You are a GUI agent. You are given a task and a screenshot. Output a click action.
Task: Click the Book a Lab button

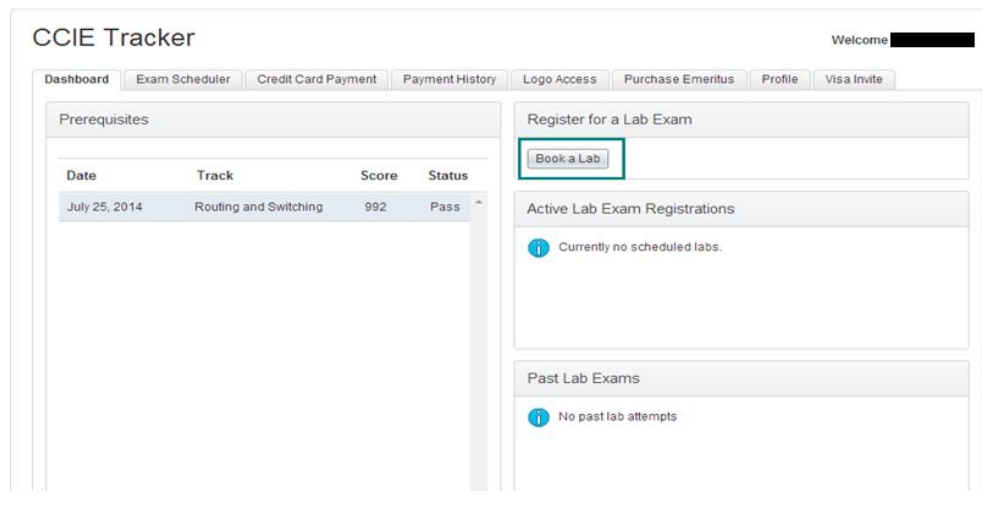pyautogui.click(x=567, y=159)
